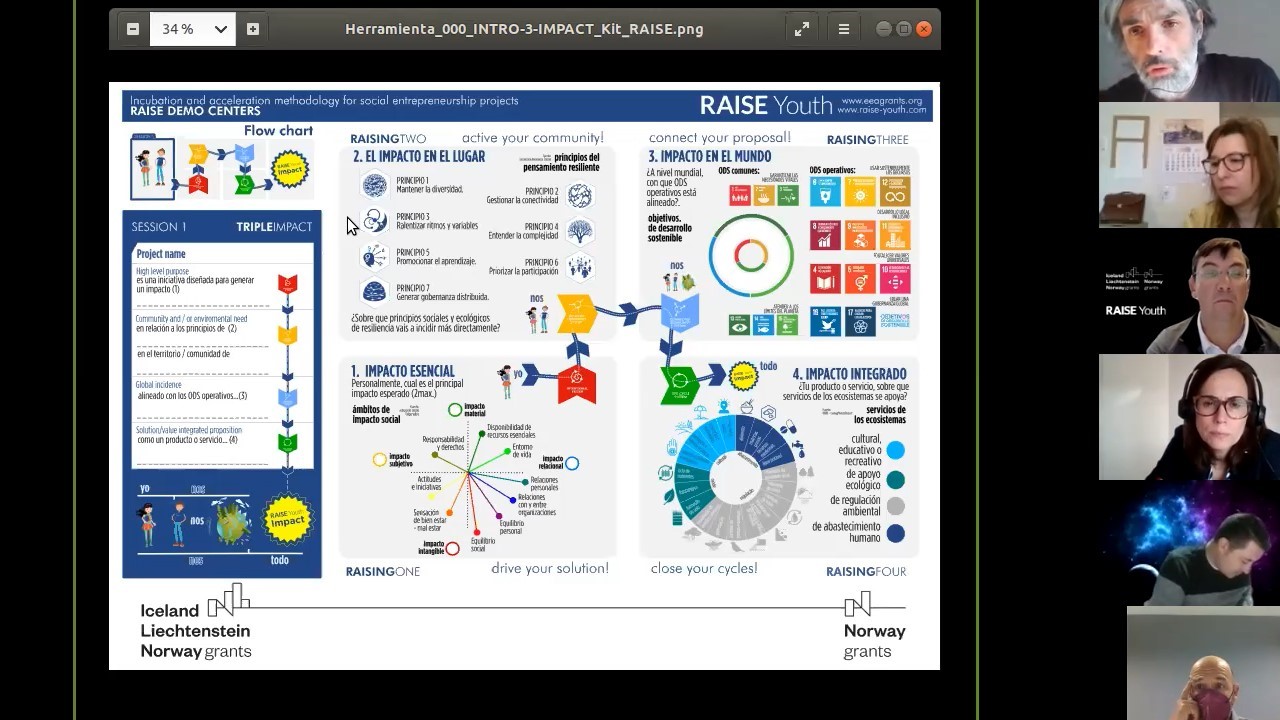Click 'connect your proposal!' text

(720, 138)
